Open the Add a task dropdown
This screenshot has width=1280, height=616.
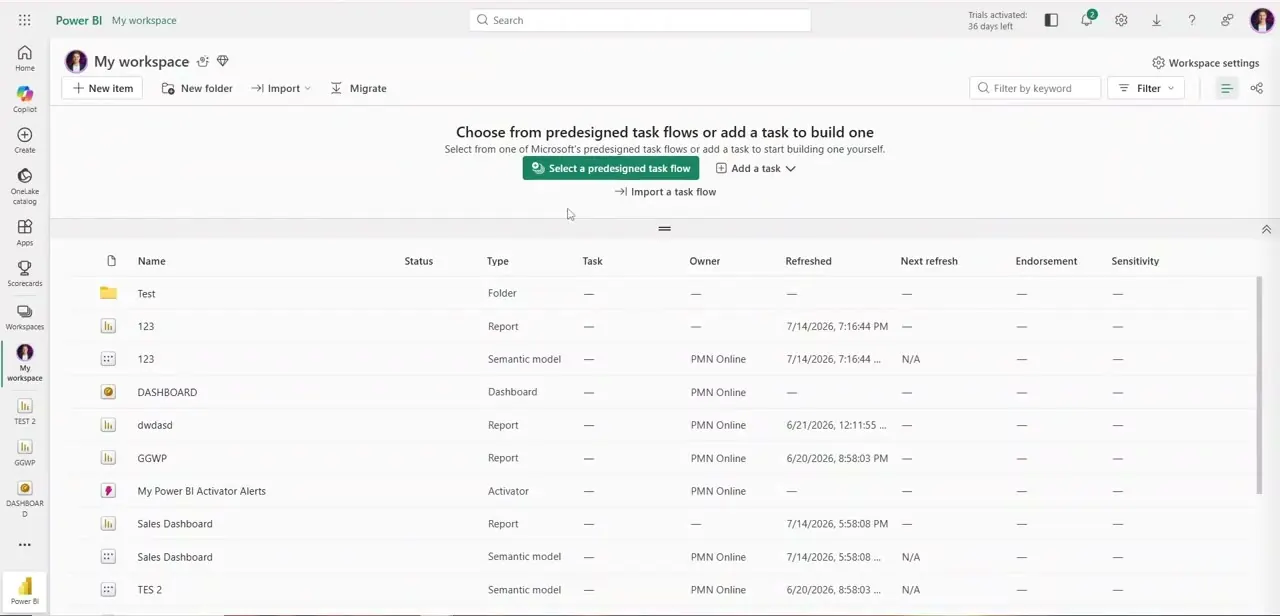coord(756,168)
